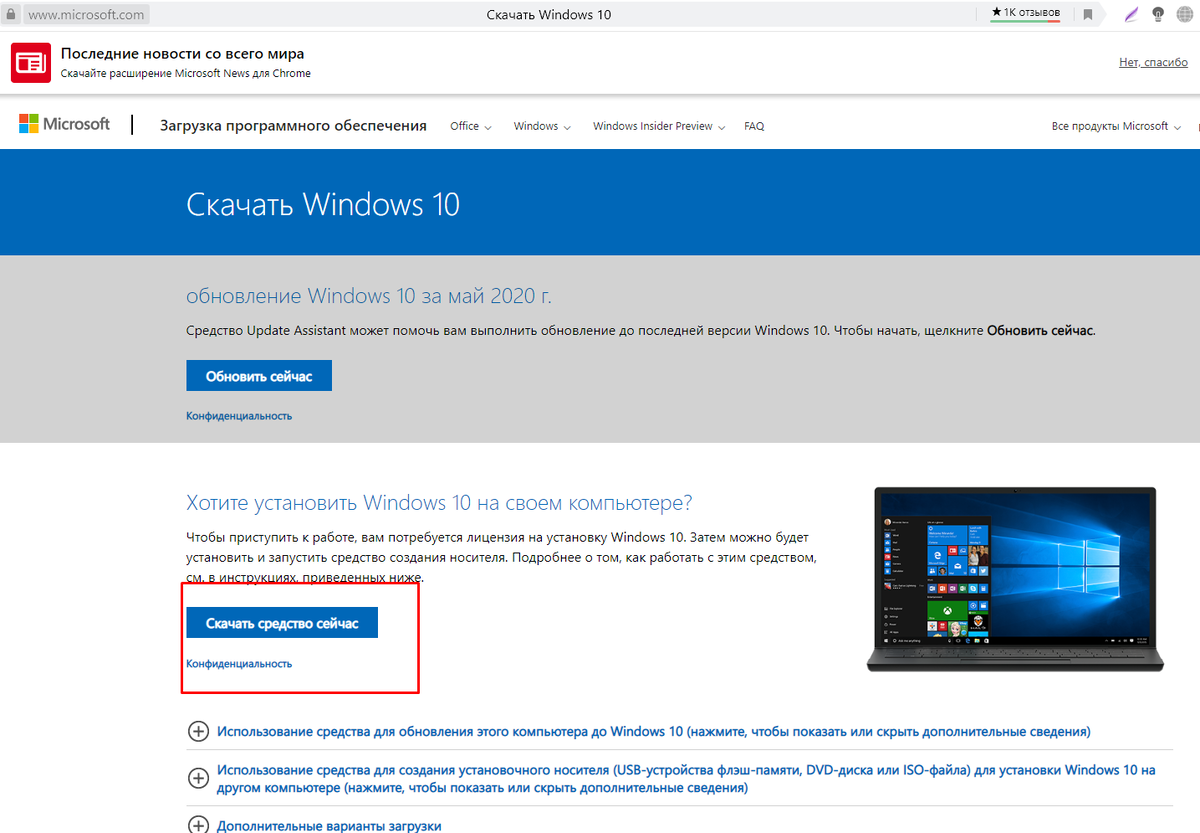Screen dimensions: 1200x833
Task: Click the Скачать средство сейчас button
Action: [x=282, y=622]
